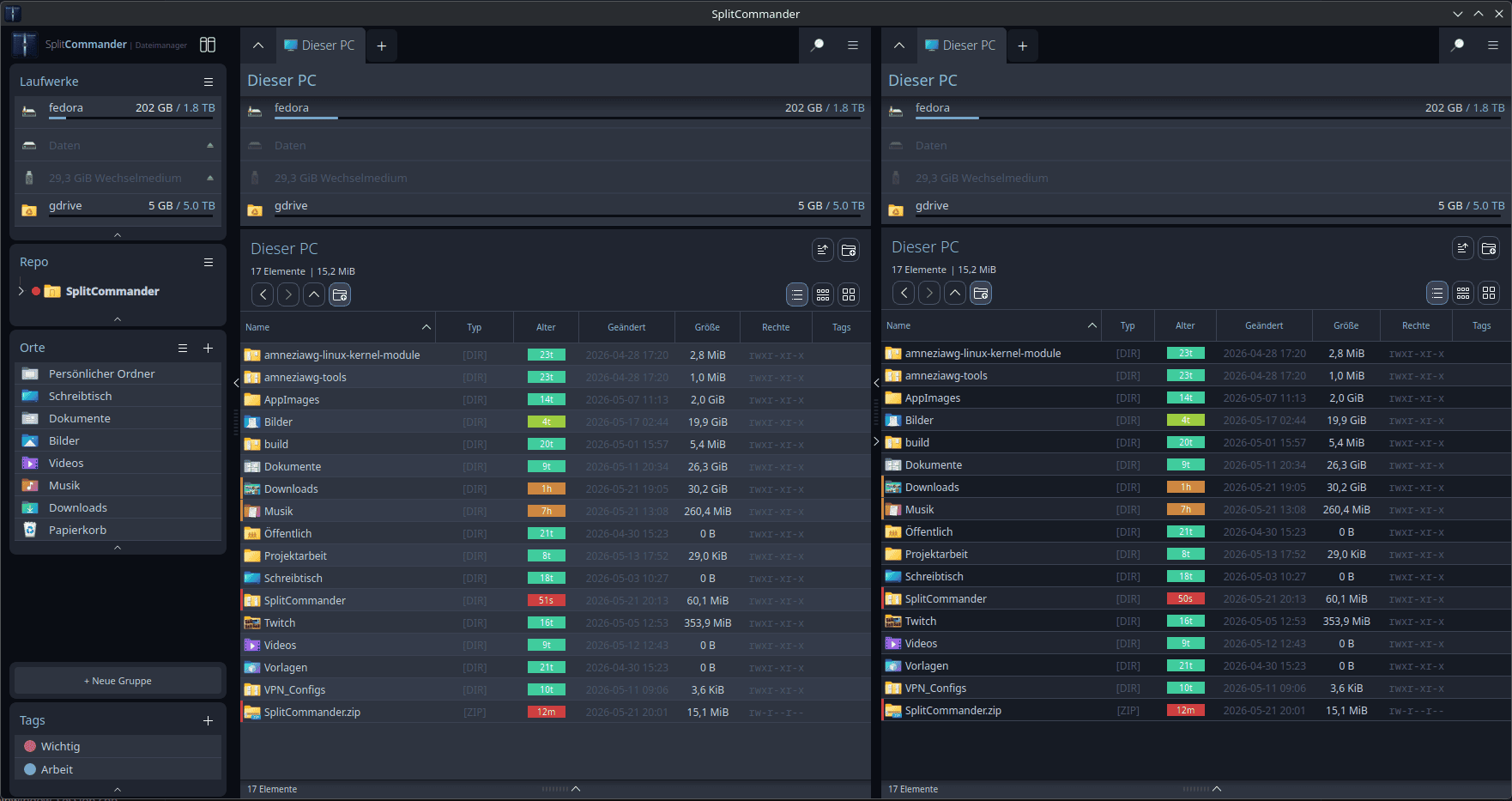Switch left pane to compact grid view
The width and height of the screenshot is (1512, 801).
click(823, 294)
